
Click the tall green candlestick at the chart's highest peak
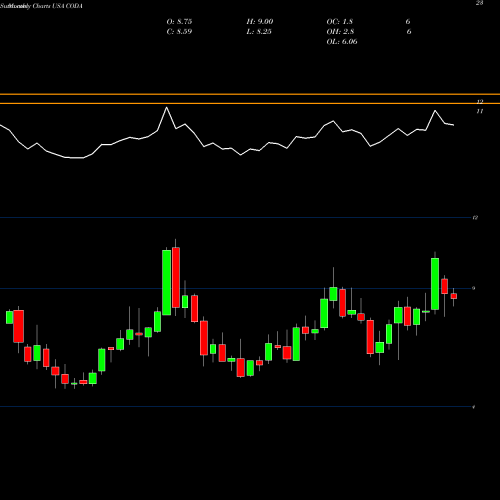(x=166, y=282)
